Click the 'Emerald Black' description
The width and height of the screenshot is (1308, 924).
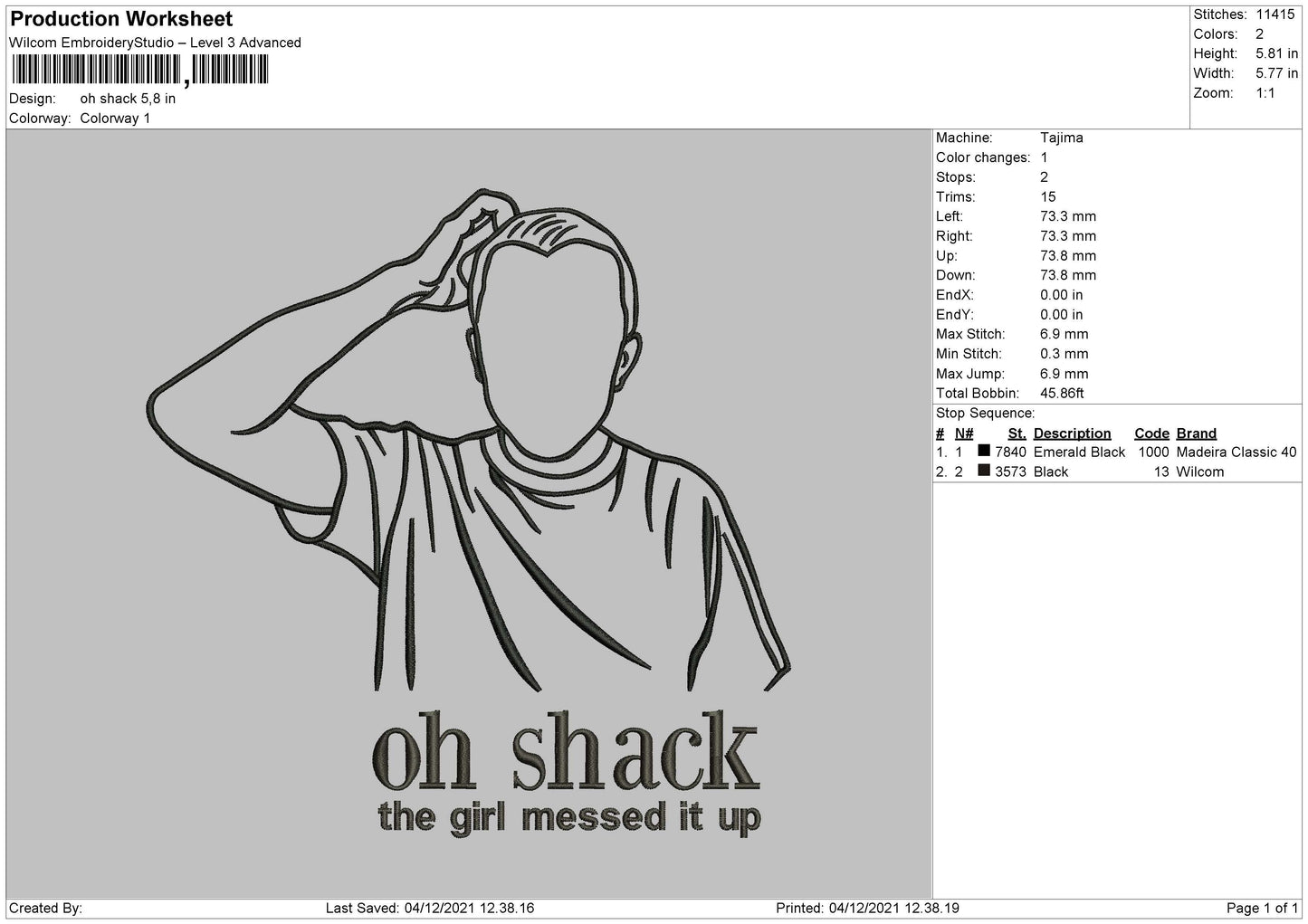coord(1079,452)
